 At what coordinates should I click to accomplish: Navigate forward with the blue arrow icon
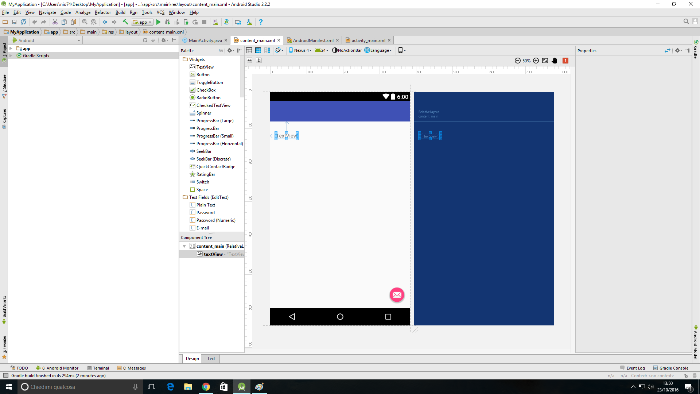click(x=114, y=22)
